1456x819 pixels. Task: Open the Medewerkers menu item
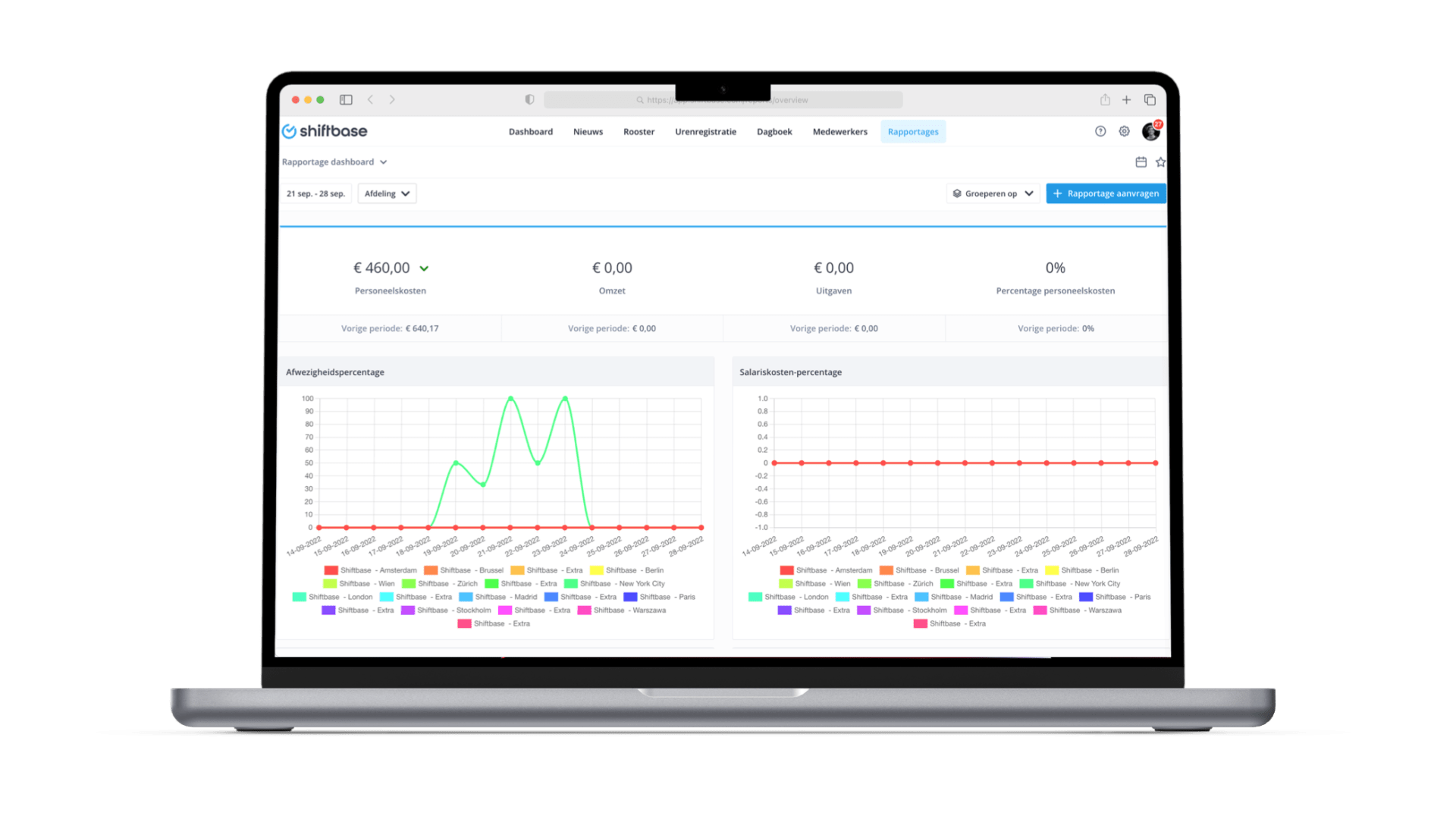pos(839,132)
